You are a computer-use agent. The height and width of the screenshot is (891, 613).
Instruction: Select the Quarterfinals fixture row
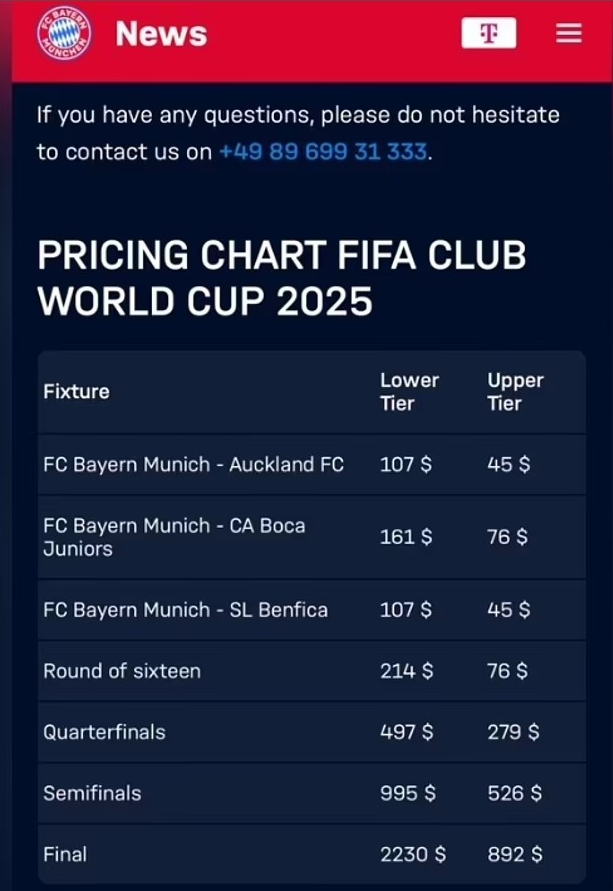point(311,732)
